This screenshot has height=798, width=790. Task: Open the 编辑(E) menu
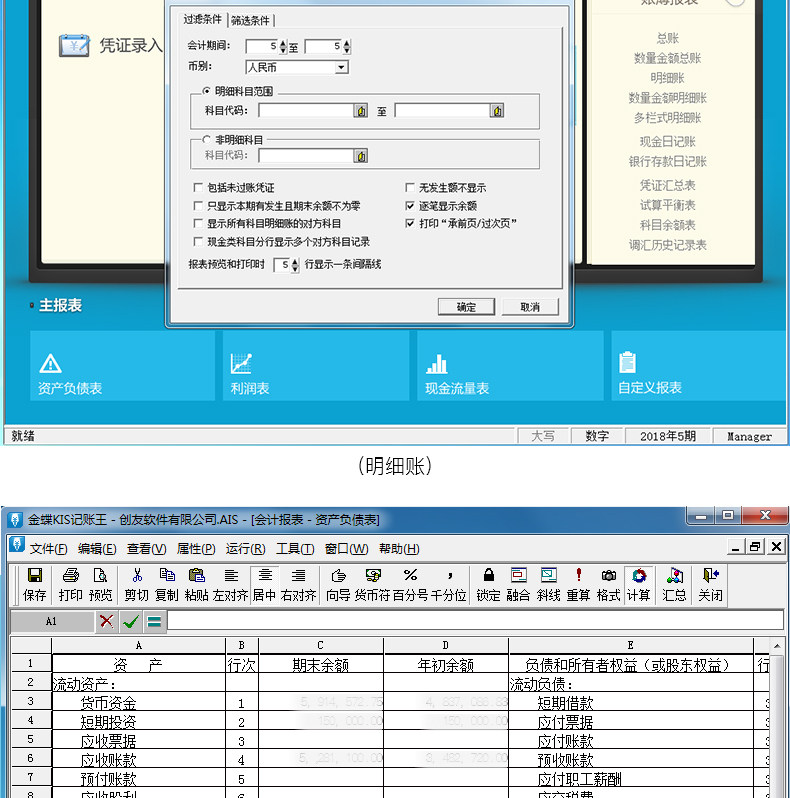click(x=97, y=549)
